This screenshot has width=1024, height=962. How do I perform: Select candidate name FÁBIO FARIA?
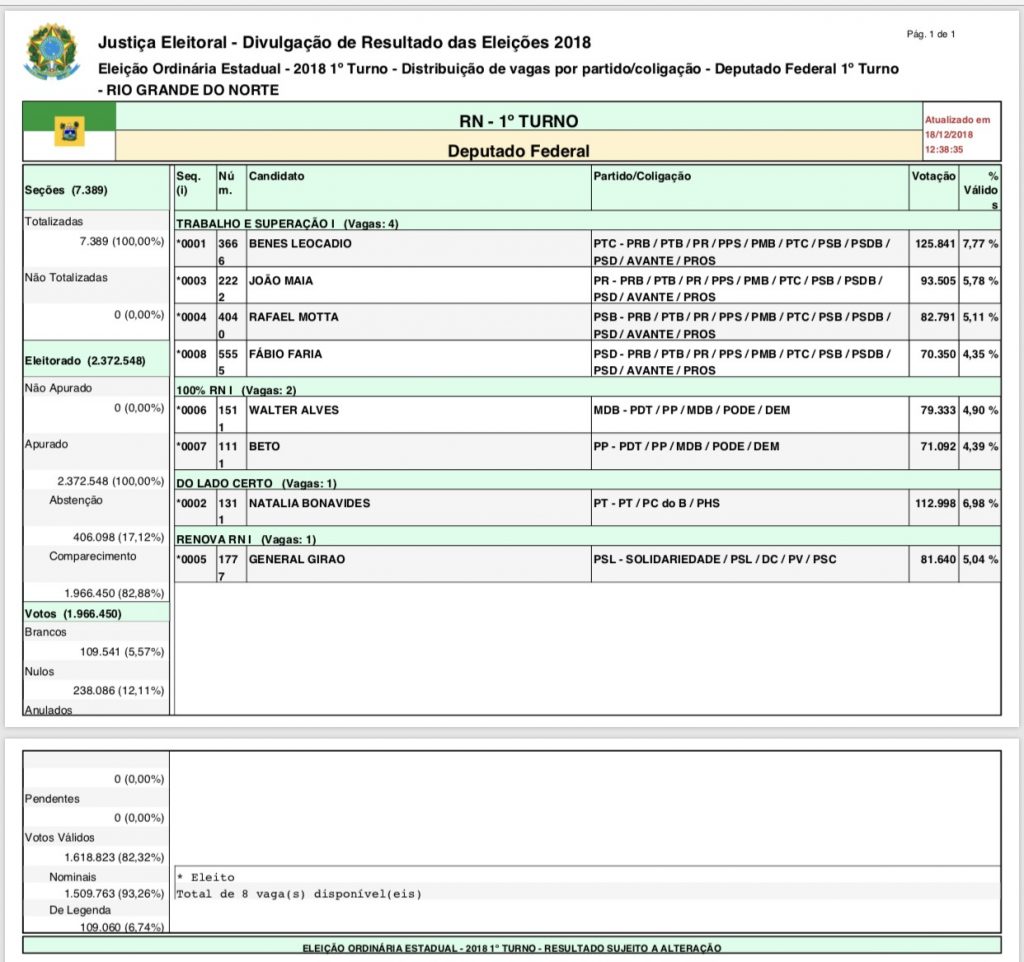(x=285, y=354)
